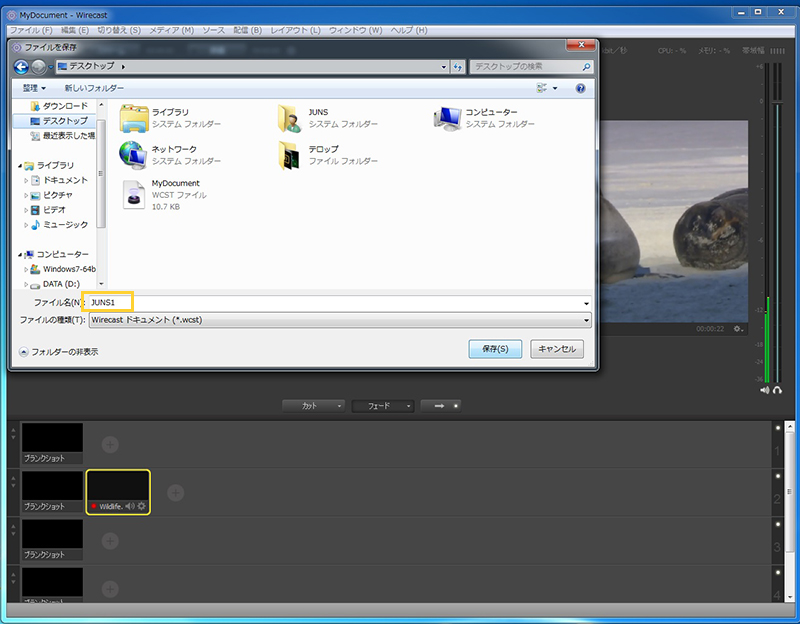This screenshot has width=800, height=624.
Task: Click the search magnifier icon
Action: tap(586, 67)
